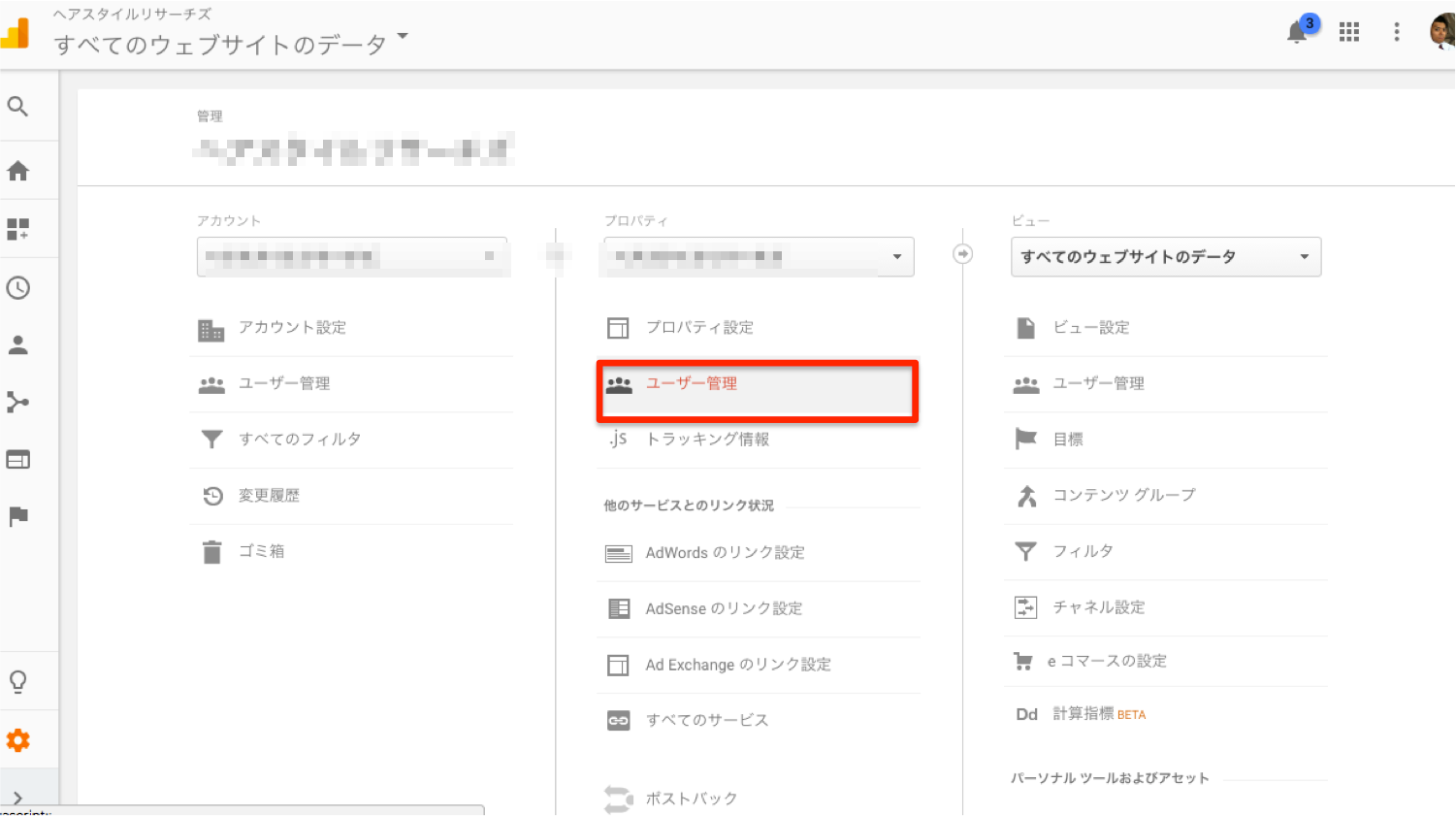
Task: Open the audience person icon in sidebar
Action: 17,344
